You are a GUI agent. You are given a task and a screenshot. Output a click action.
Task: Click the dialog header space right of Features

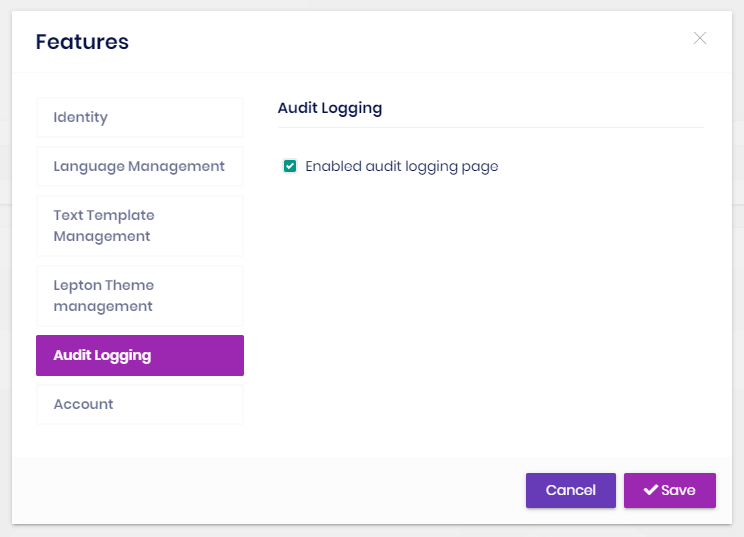pos(400,42)
